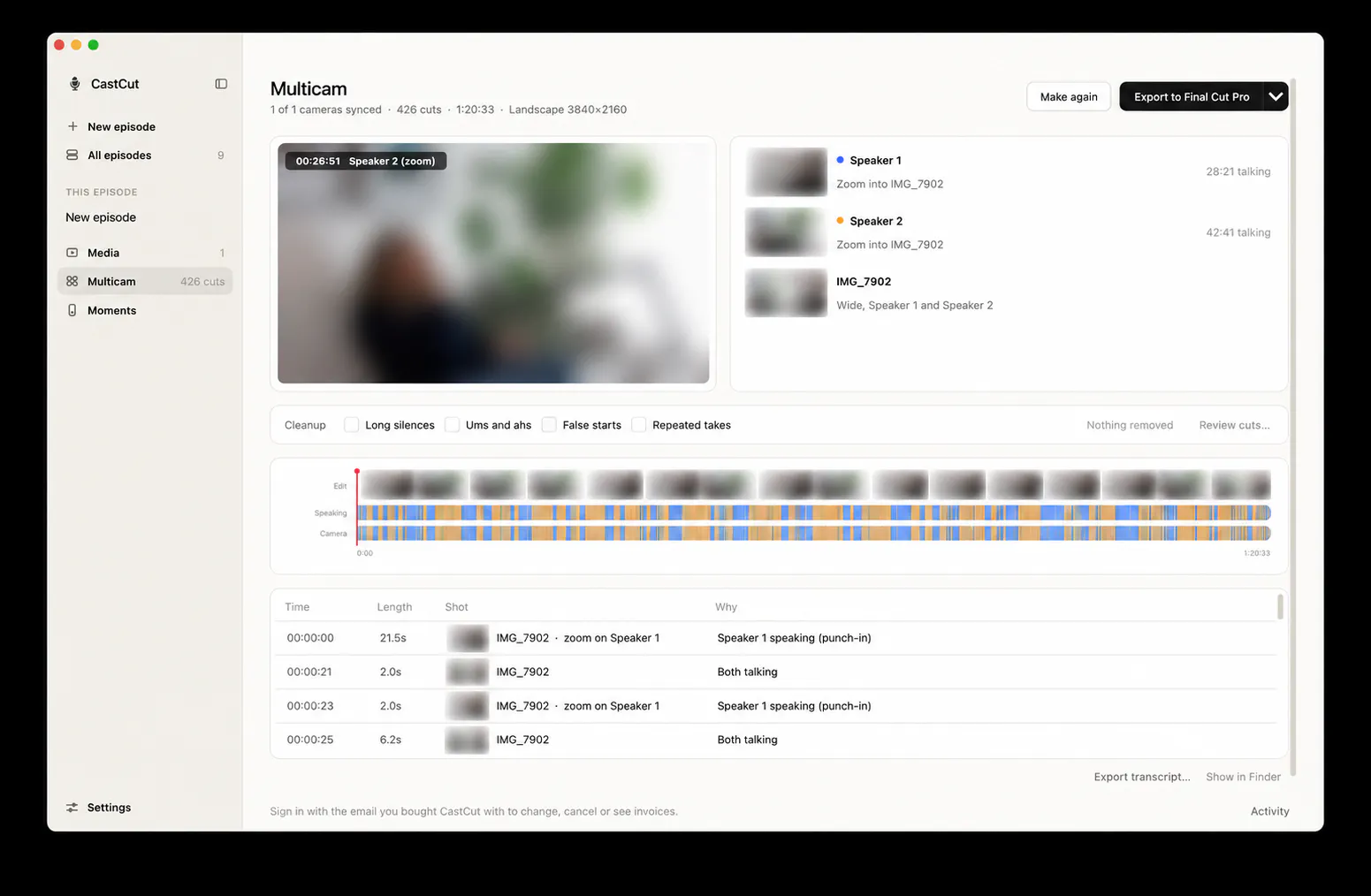Click the 00:00:23 time cell
This screenshot has width=1371, height=896.
(x=309, y=706)
